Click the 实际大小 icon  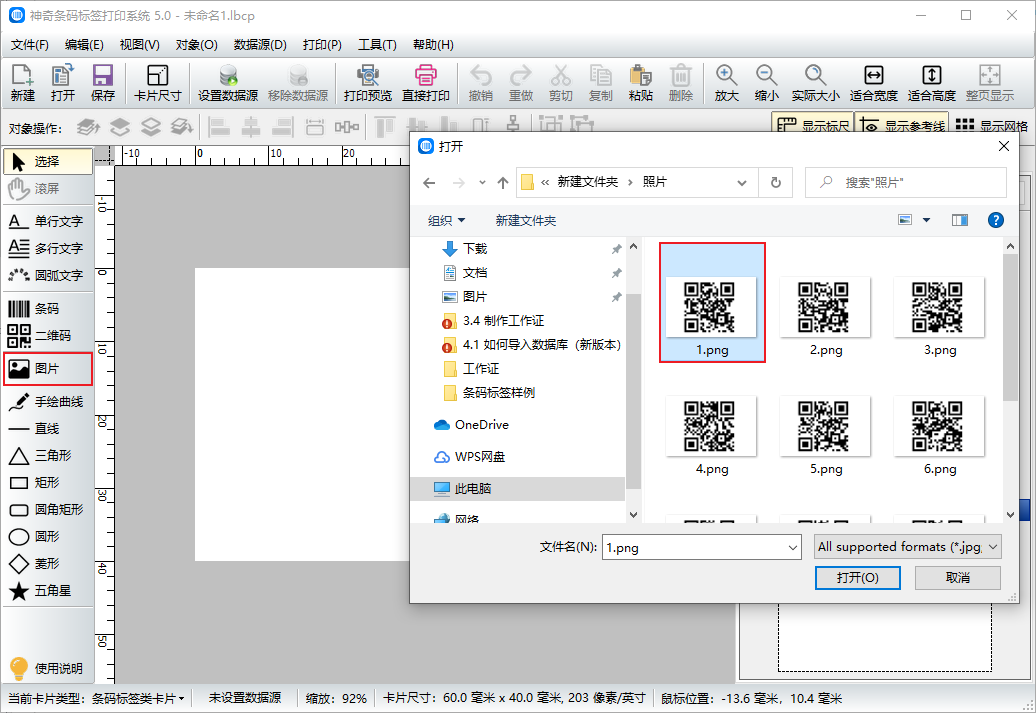(x=815, y=83)
